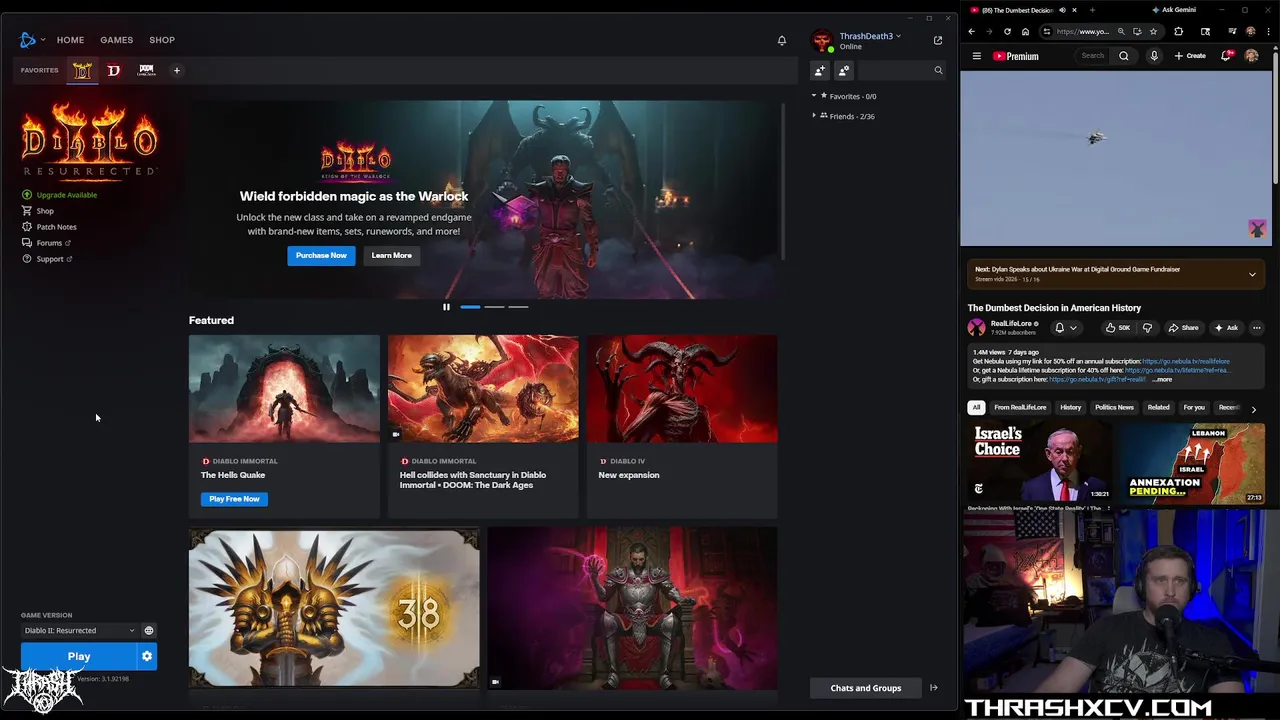Image resolution: width=1280 pixels, height=720 pixels.
Task: Click the blue Play button
Action: pos(79,657)
